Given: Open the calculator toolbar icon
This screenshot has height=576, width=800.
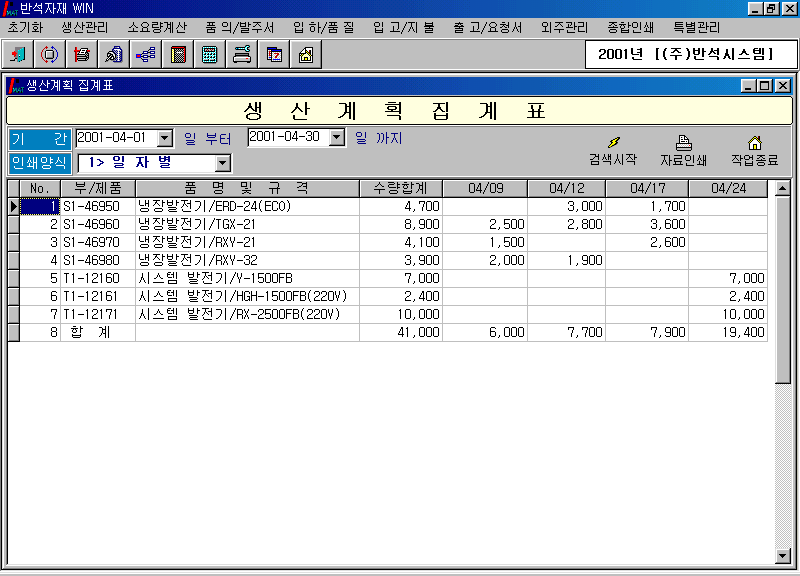Looking at the screenshot, I should (x=210, y=55).
